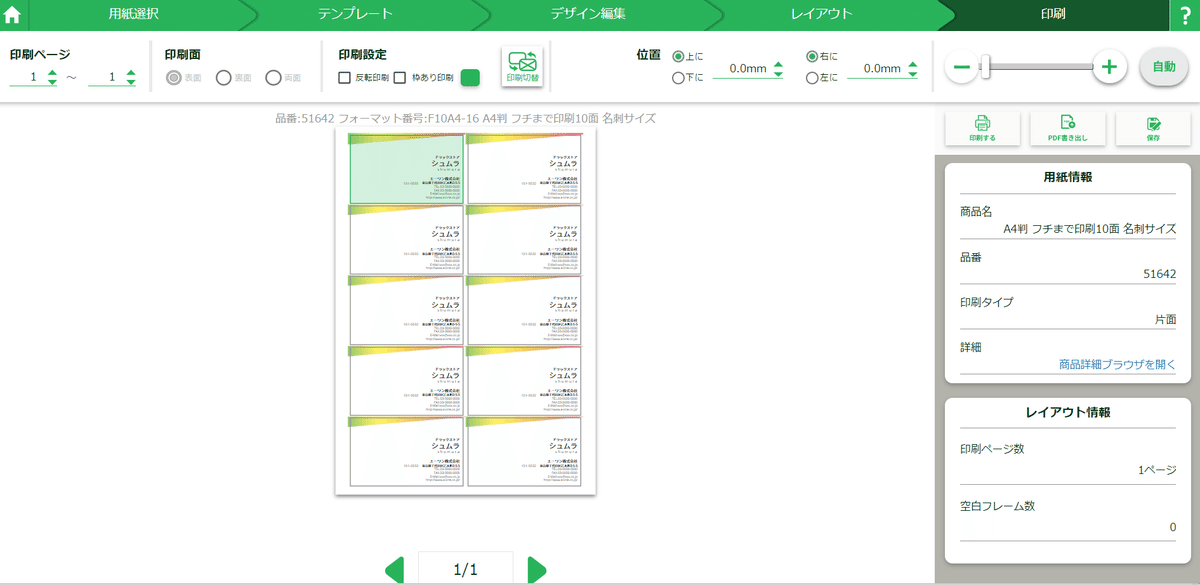Select the 両面 print side radio

tap(273, 77)
